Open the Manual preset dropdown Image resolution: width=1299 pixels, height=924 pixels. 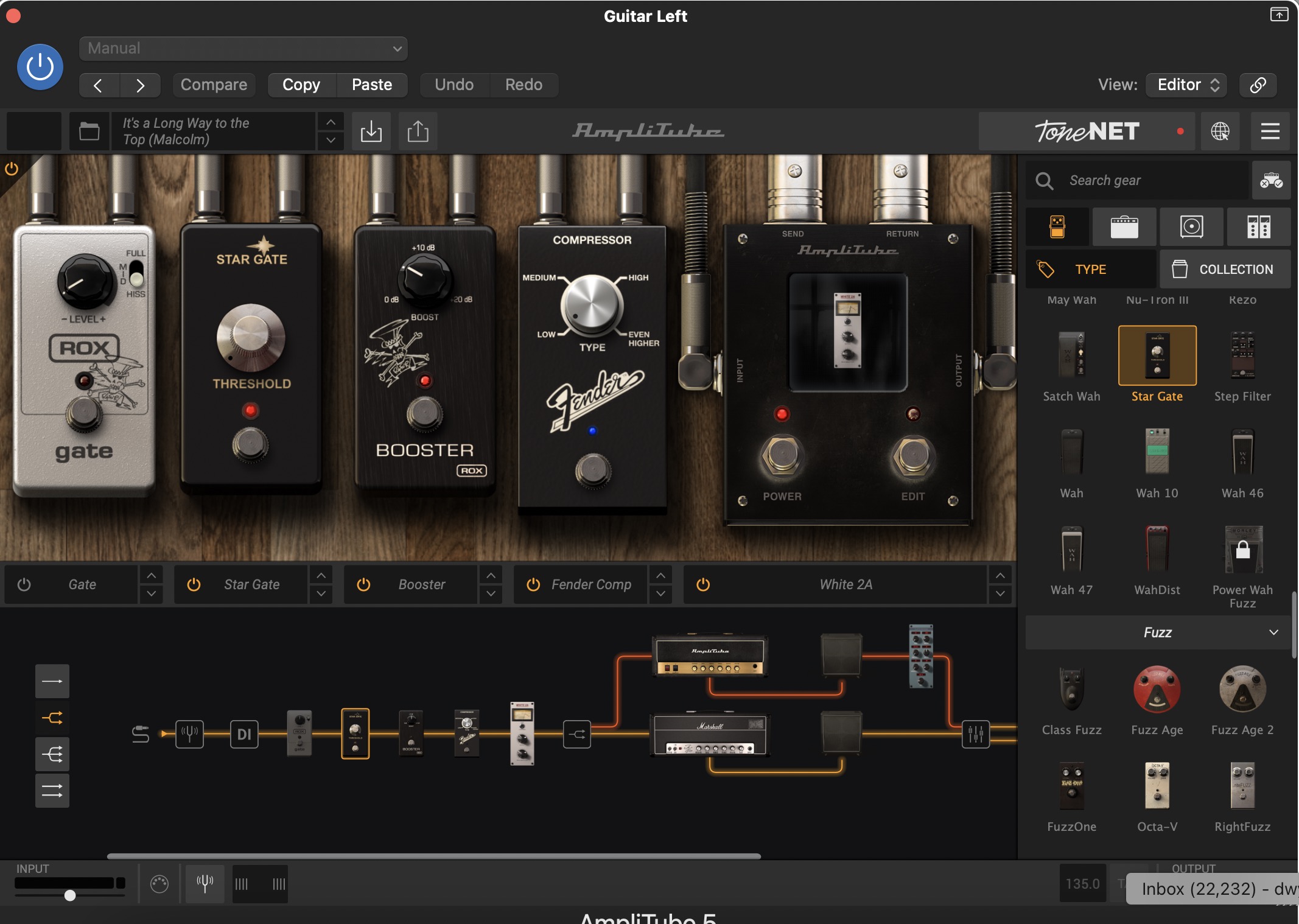point(243,49)
